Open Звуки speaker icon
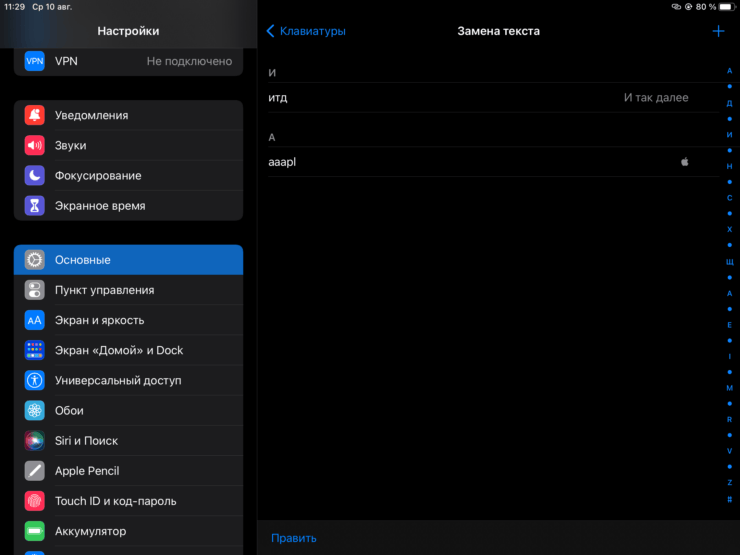This screenshot has height=555, width=740. (35, 145)
